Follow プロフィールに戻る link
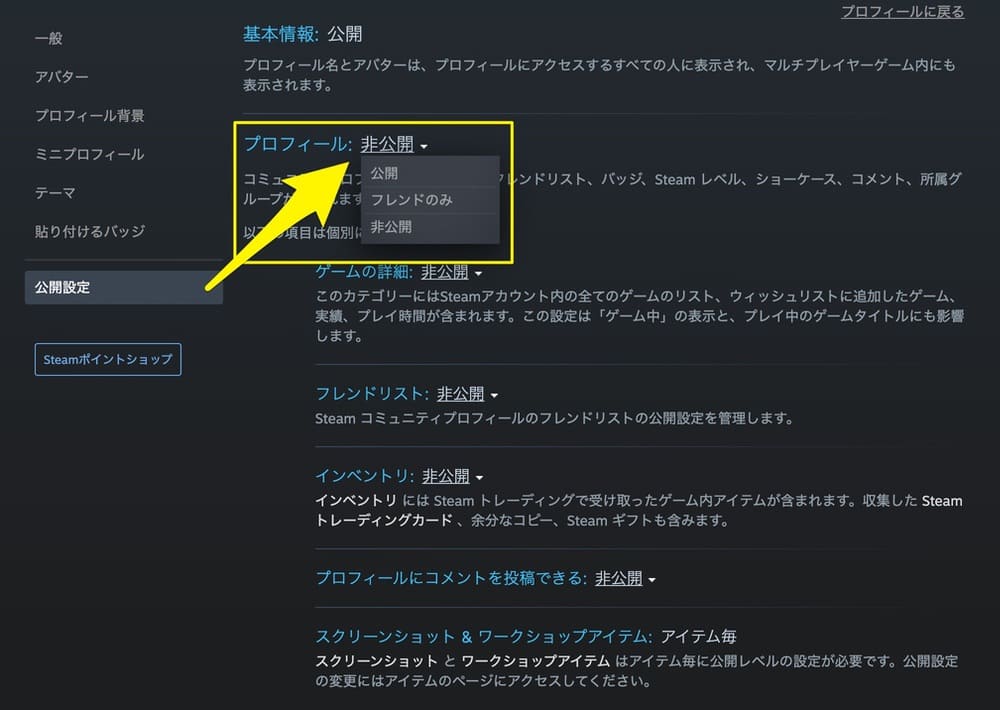Screen dimensions: 1000x710 point(902,11)
